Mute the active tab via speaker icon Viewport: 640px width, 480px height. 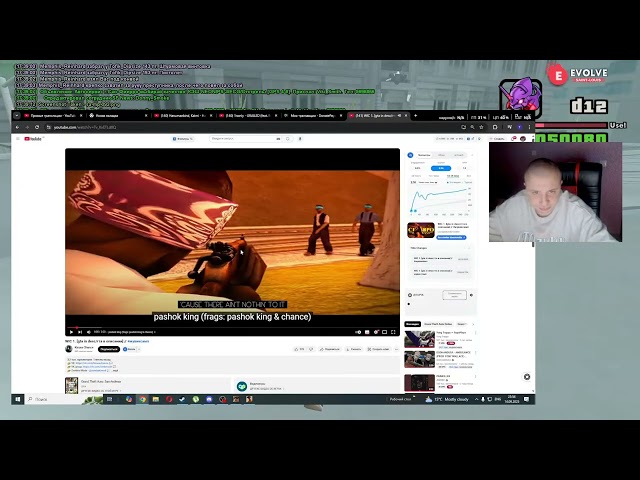[x=399, y=116]
